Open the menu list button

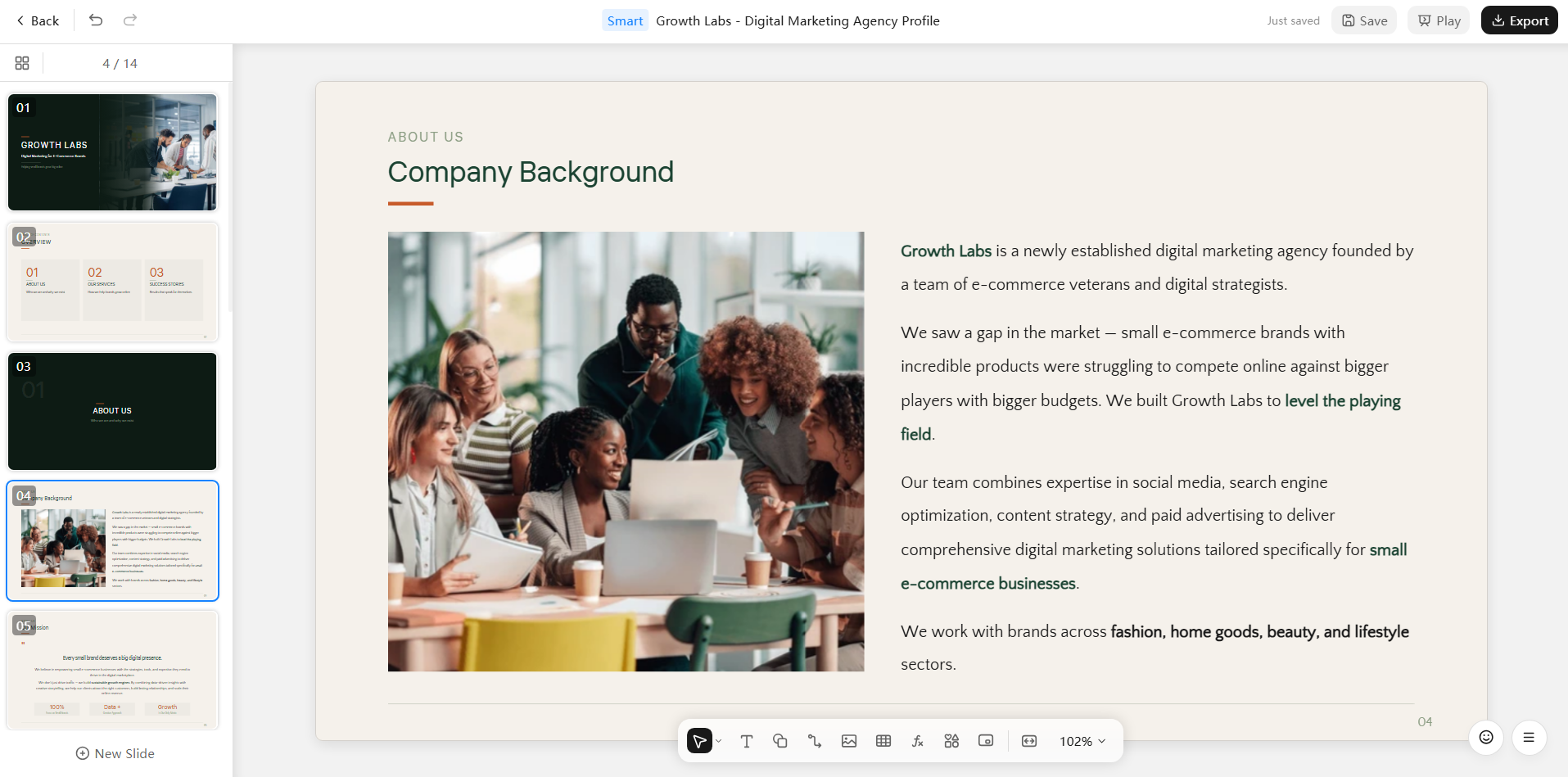(x=1529, y=737)
